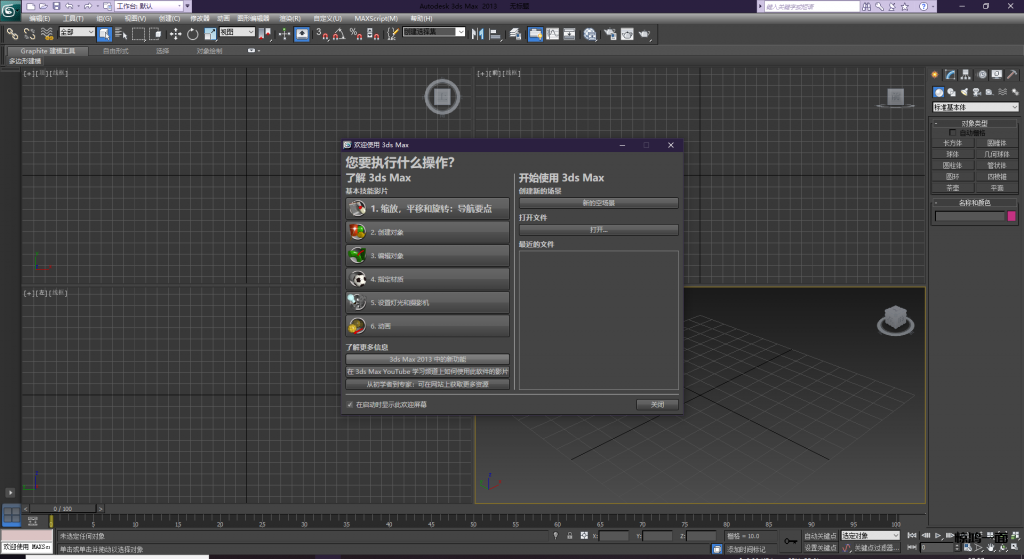This screenshot has width=1024, height=559.
Task: Choose the Lights category icon
Action: pos(966,91)
